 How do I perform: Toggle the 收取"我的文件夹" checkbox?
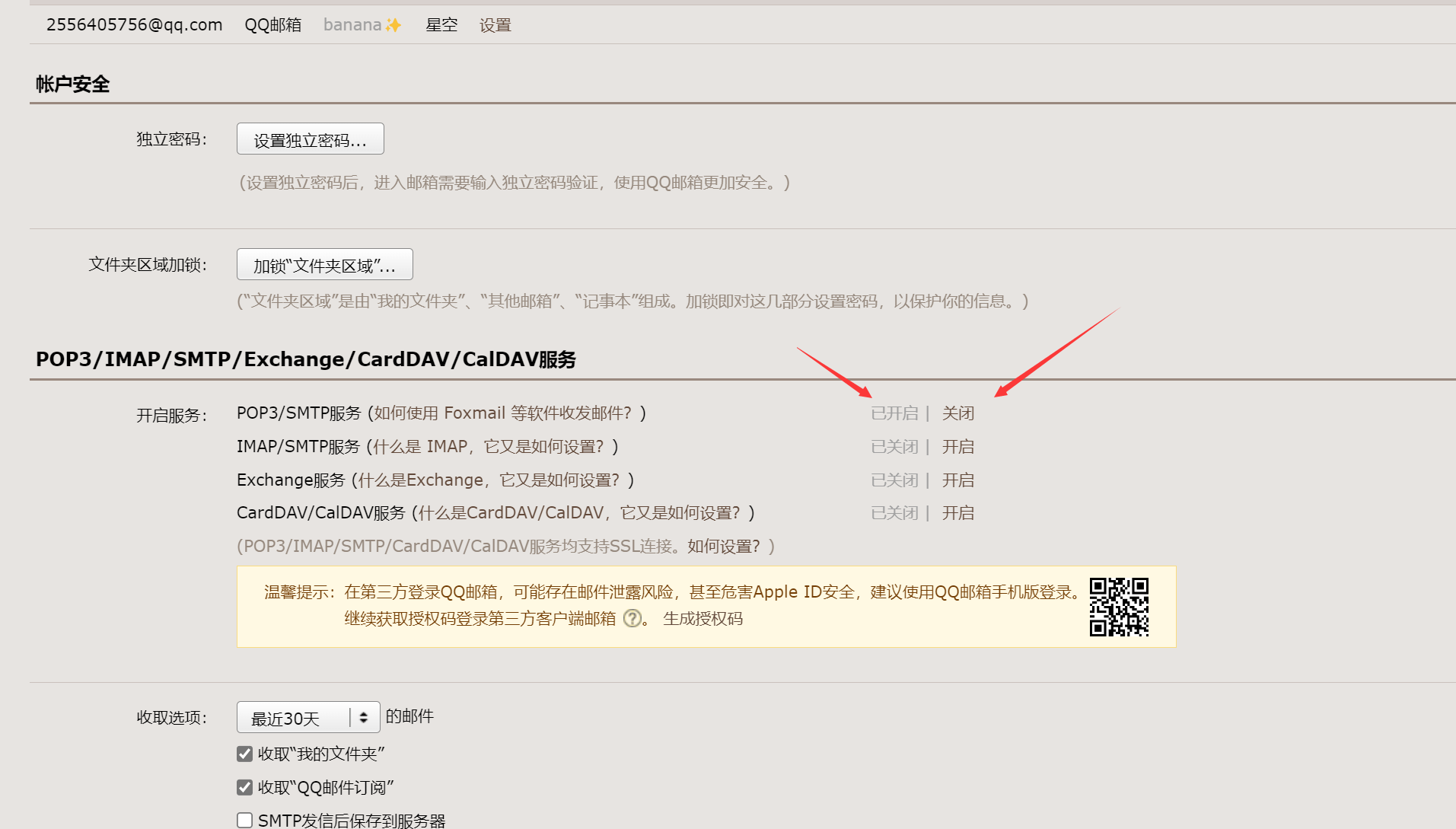pyautogui.click(x=244, y=754)
